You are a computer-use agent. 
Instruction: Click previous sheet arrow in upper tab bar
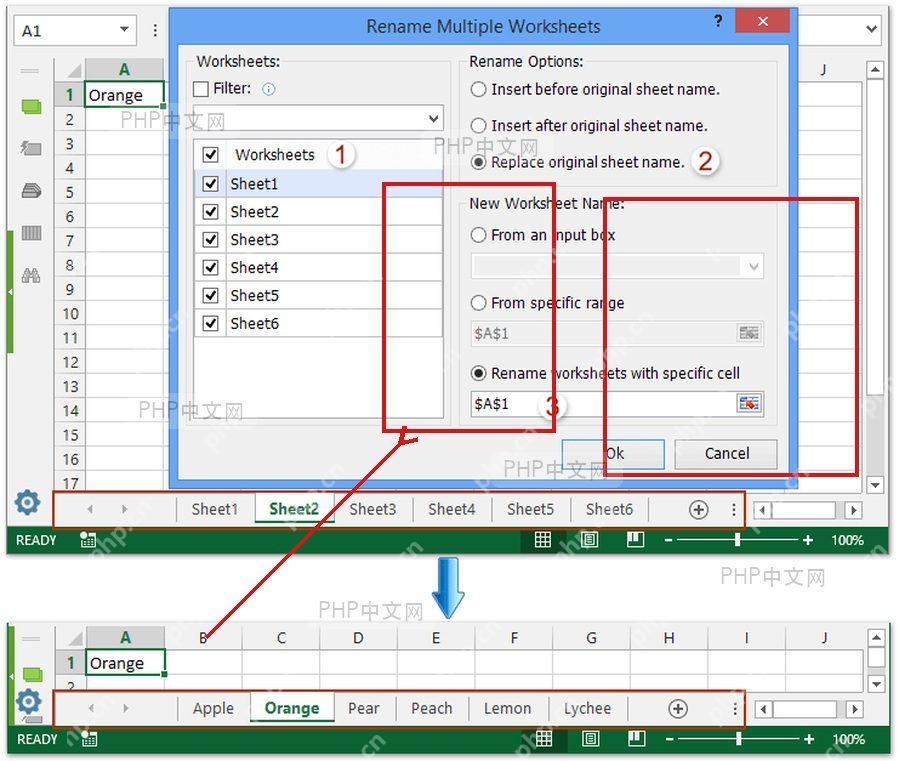[90, 509]
